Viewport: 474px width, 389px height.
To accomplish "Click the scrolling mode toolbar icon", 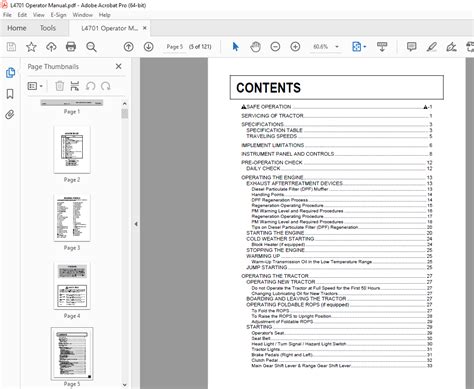I will coord(382,47).
